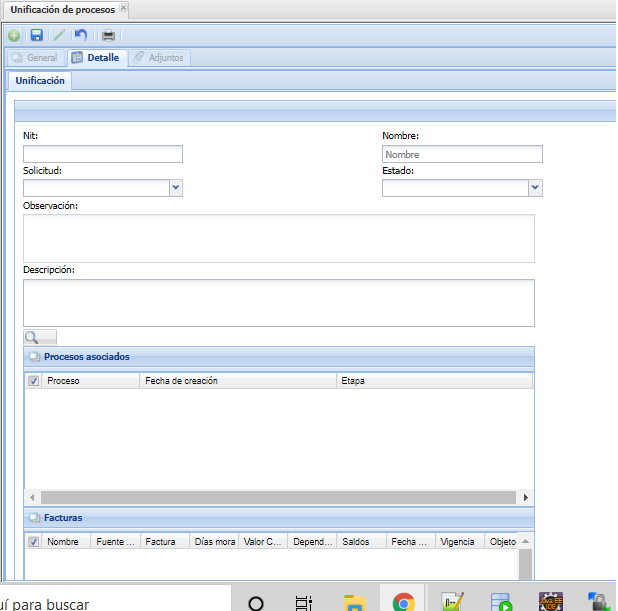Toggle select-all checkbox in Procesos asociados grid

click(34, 381)
